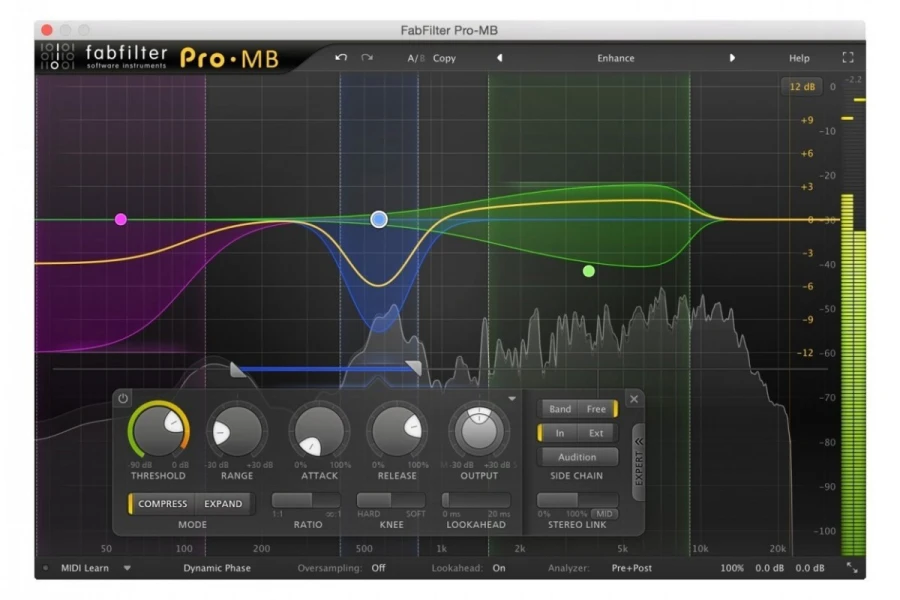The width and height of the screenshot is (900, 600).
Task: Click the Lookahead time slider
Action: (476, 500)
